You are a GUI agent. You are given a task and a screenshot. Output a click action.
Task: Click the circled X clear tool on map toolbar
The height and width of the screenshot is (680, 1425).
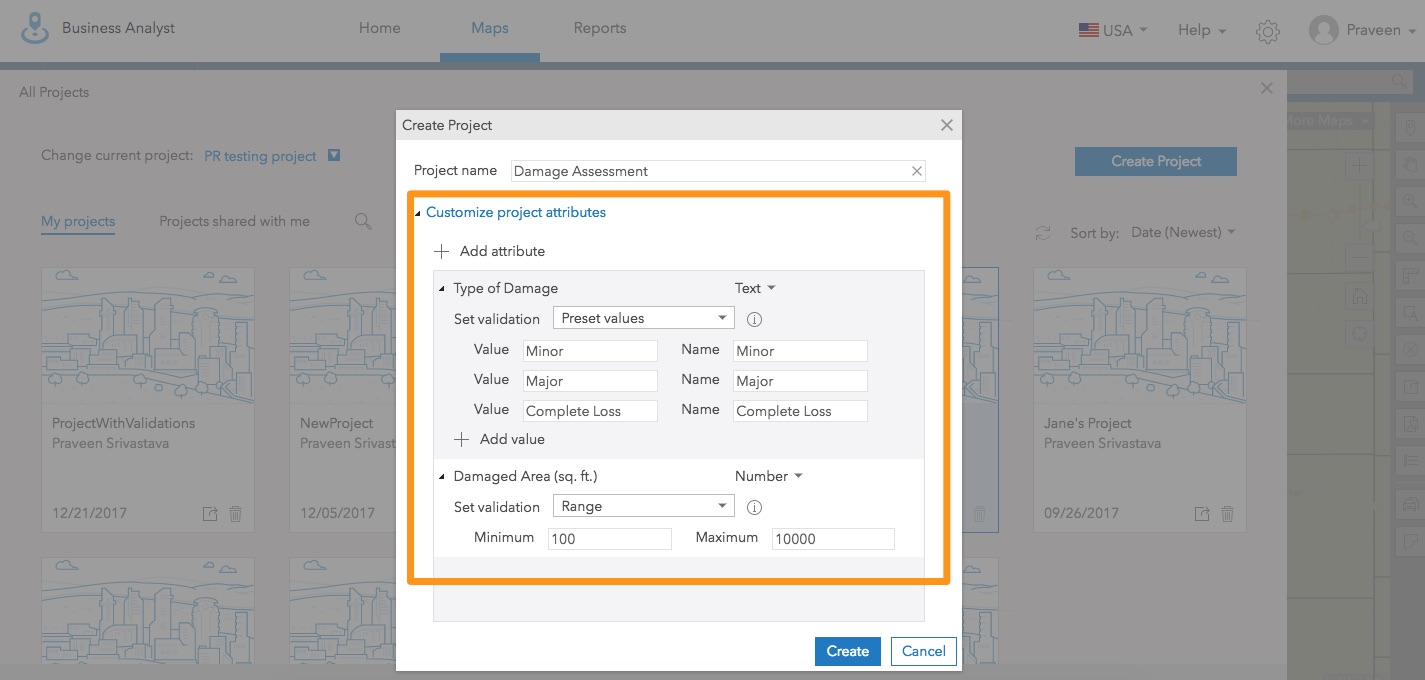1411,349
